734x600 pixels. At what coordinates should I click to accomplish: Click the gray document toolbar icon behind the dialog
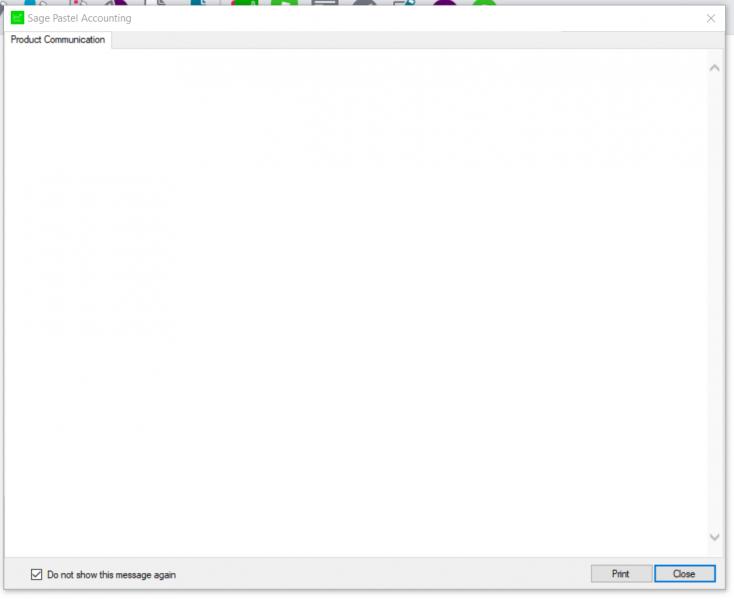tap(325, 3)
